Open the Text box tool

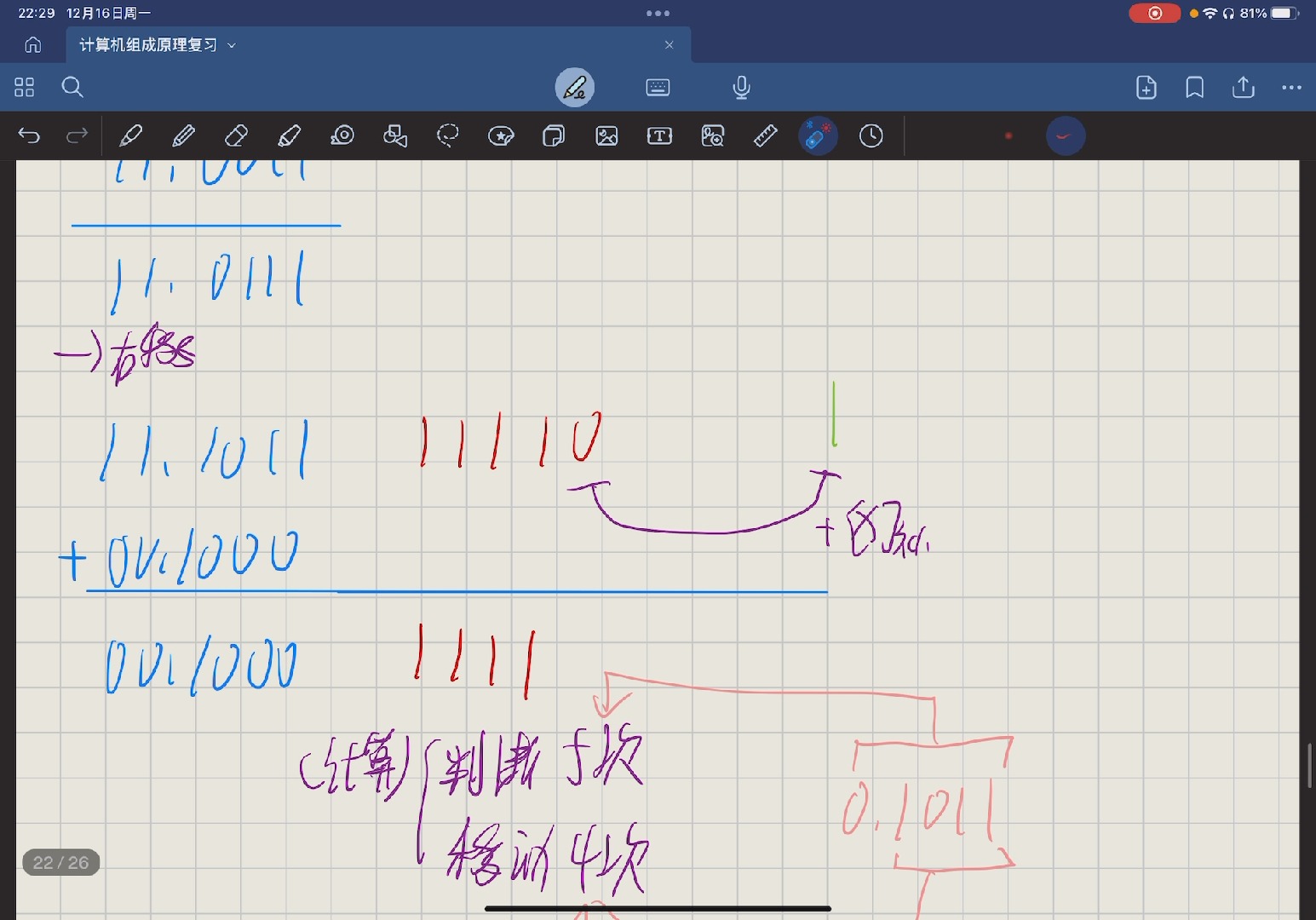click(x=659, y=135)
